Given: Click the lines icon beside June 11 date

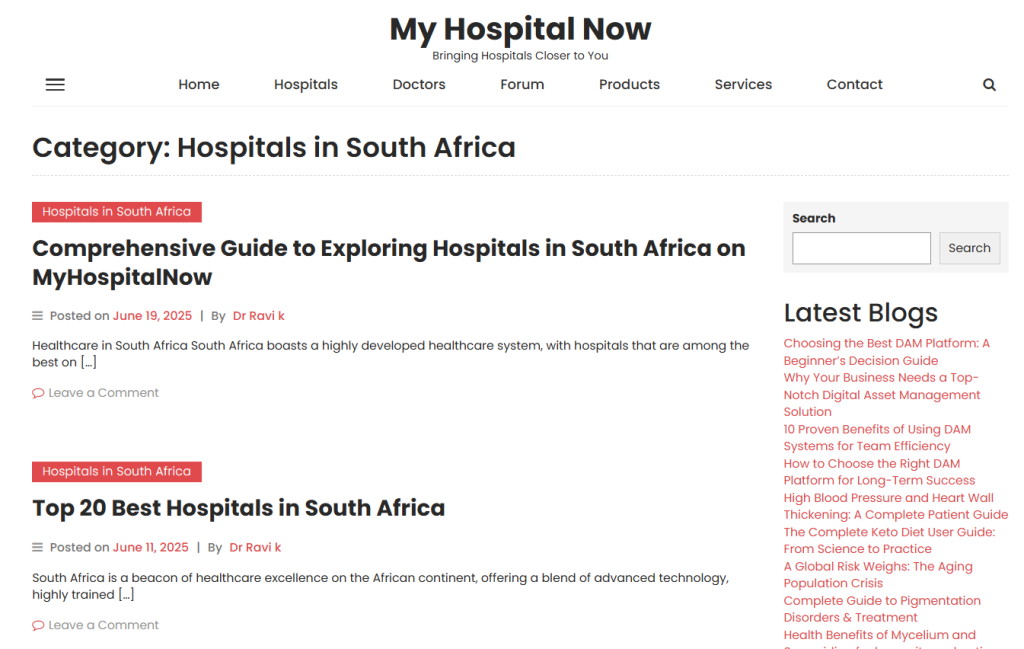Looking at the screenshot, I should coord(37,547).
